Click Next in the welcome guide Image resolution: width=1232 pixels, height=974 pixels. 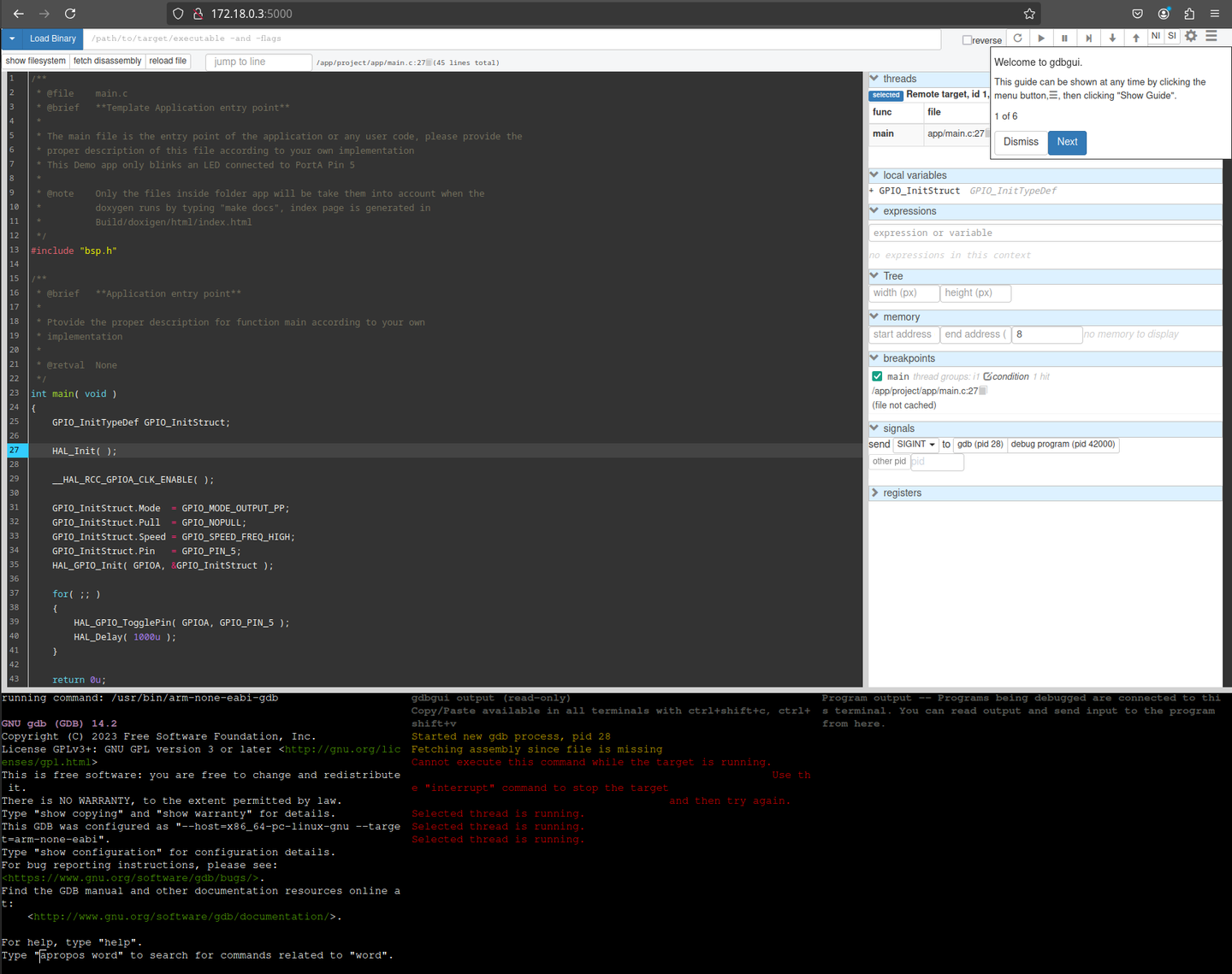[x=1067, y=142]
